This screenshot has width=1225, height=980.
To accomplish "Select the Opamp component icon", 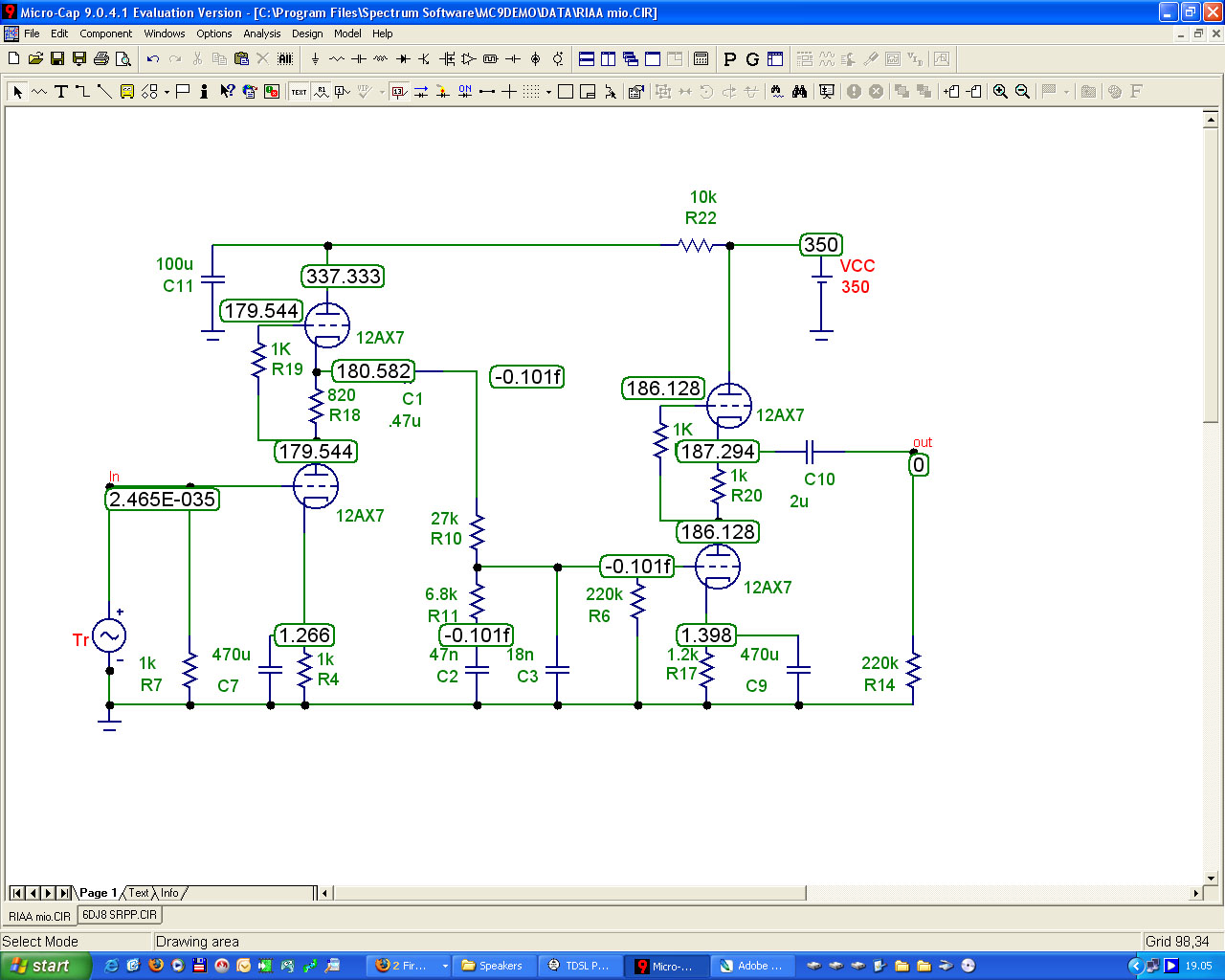I will coord(469,59).
